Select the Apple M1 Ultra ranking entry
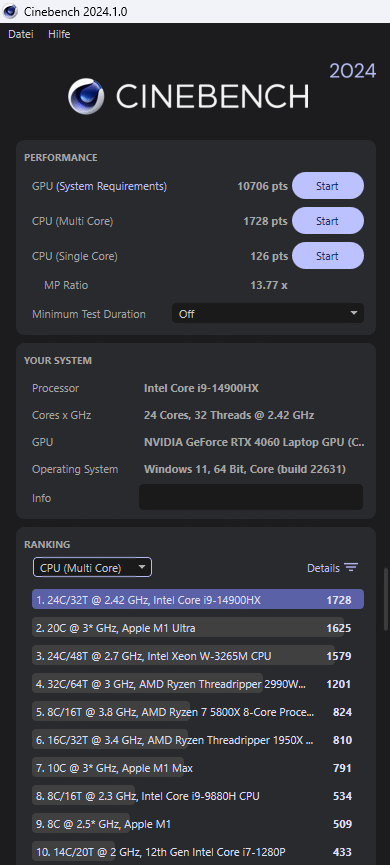Image resolution: width=390 pixels, height=865 pixels. [x=198, y=628]
